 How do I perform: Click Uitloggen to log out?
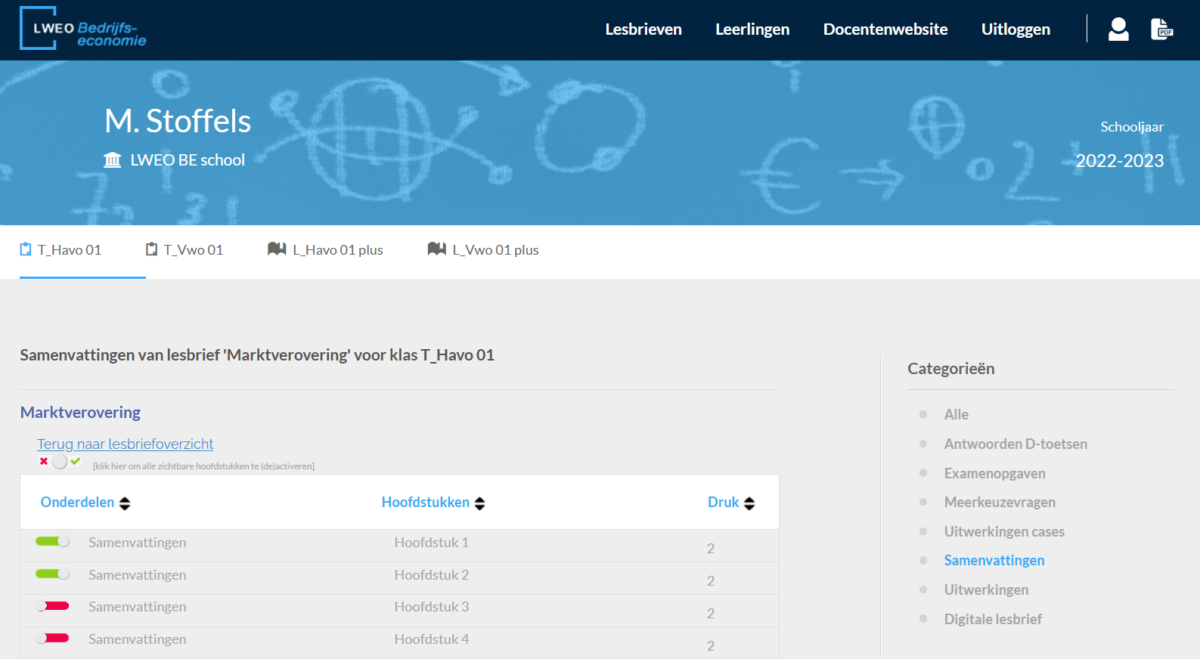pyautogui.click(x=1015, y=30)
